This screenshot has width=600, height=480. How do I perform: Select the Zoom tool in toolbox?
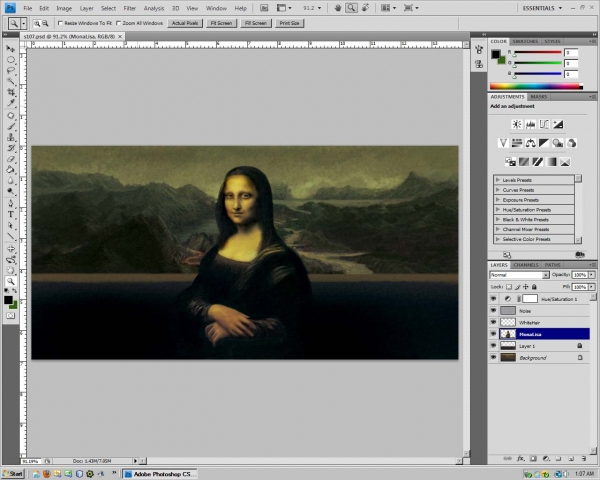click(x=10, y=282)
